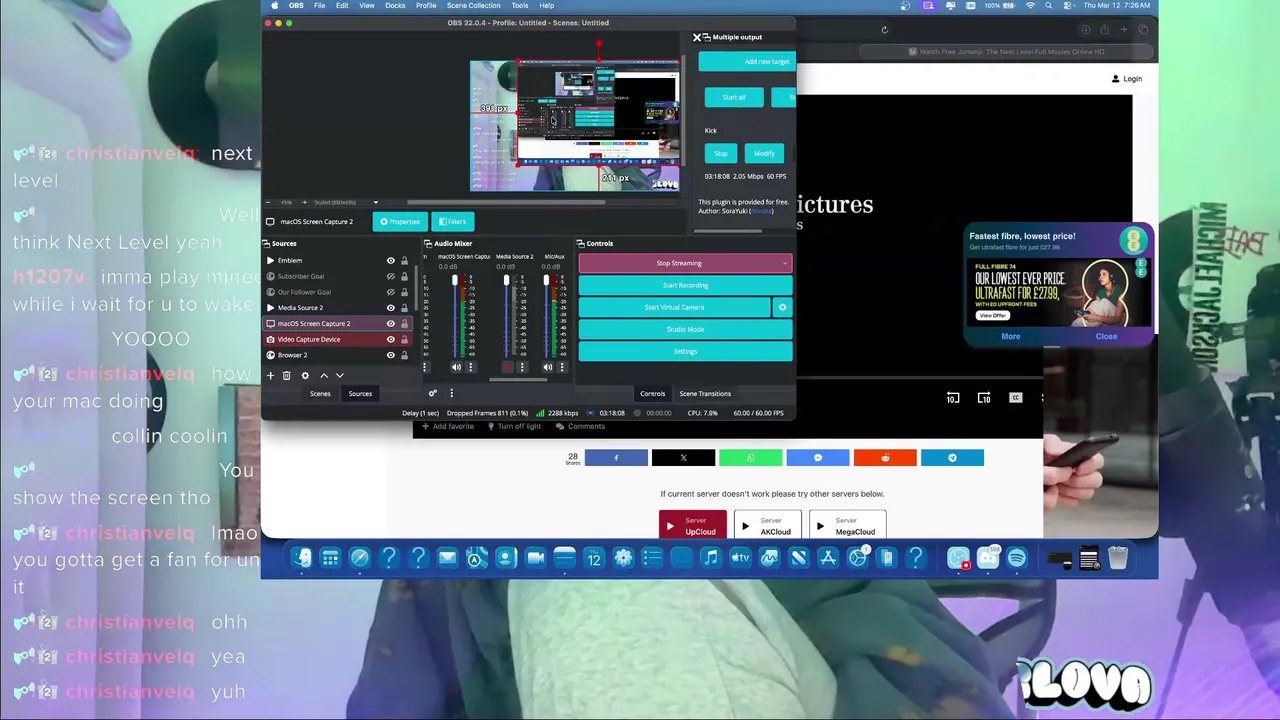Hide the Media Source 2 source
The height and width of the screenshot is (720, 1280).
coord(390,307)
